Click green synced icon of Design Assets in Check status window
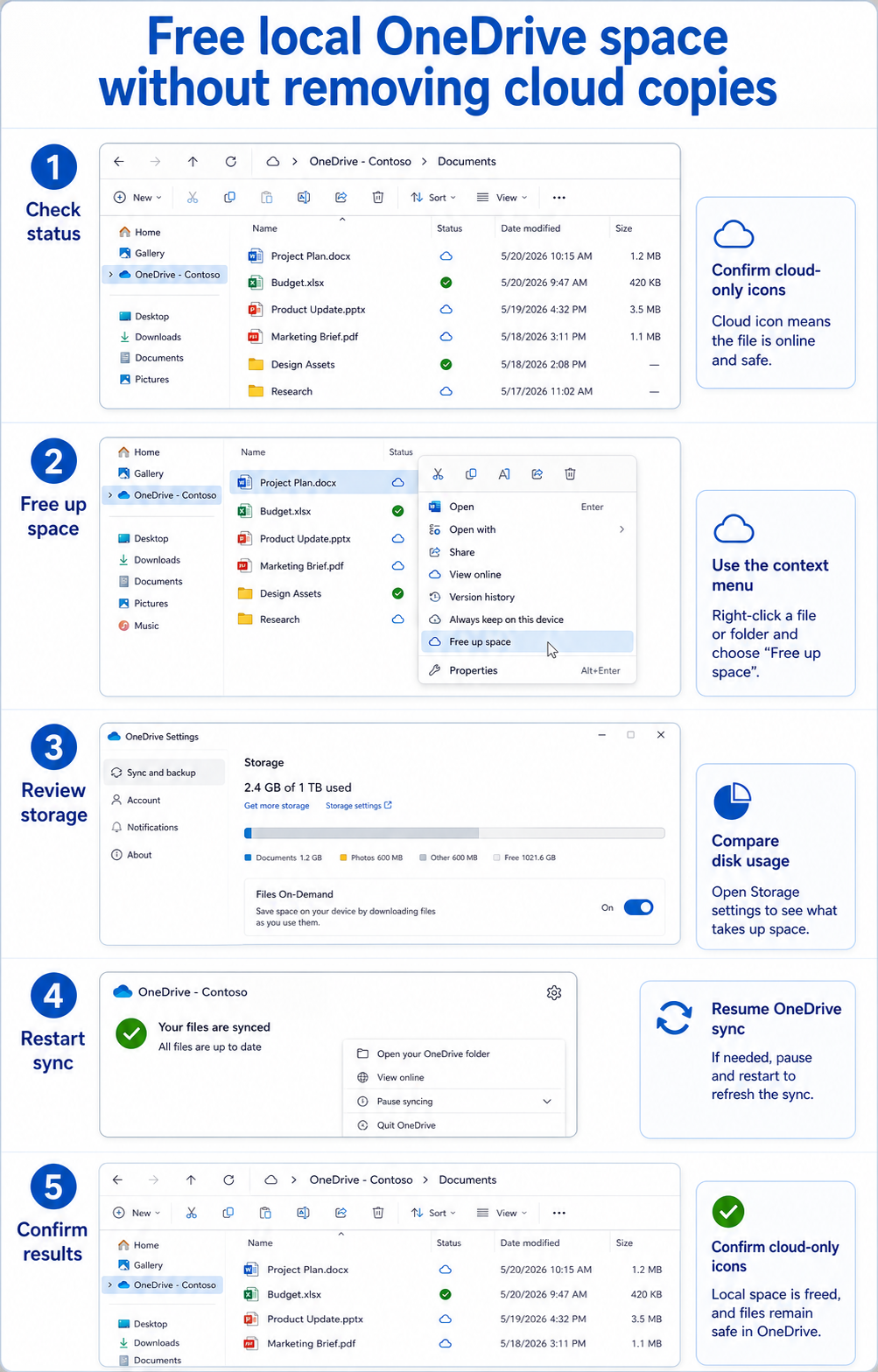Image resolution: width=878 pixels, height=1372 pixels. [446, 364]
